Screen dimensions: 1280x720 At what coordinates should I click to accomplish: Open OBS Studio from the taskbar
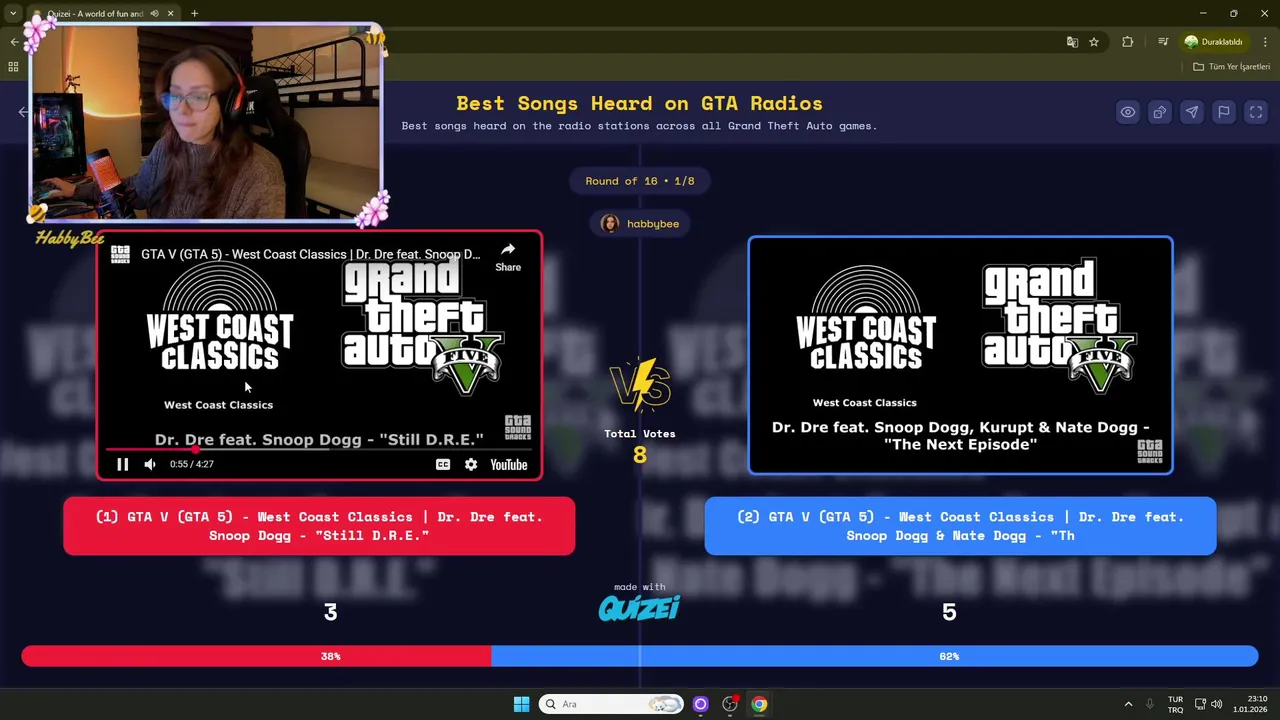point(730,704)
